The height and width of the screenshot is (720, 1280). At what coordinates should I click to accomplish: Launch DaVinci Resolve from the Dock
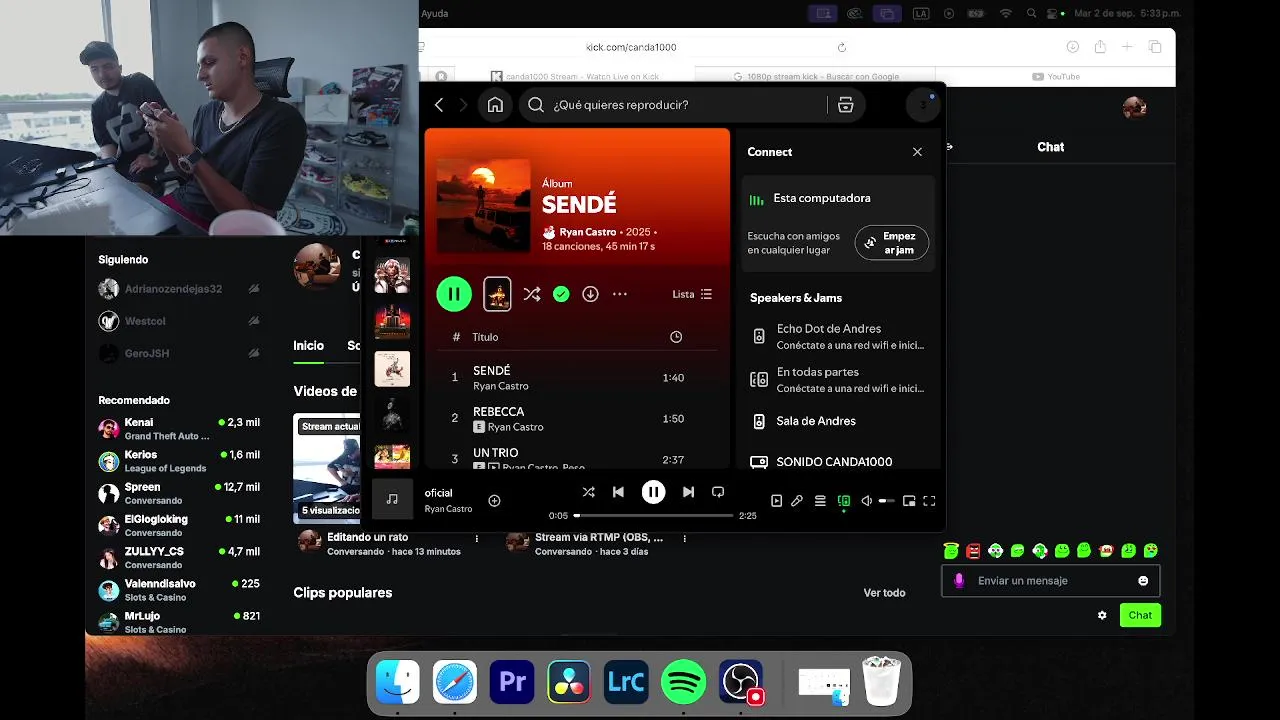click(569, 683)
